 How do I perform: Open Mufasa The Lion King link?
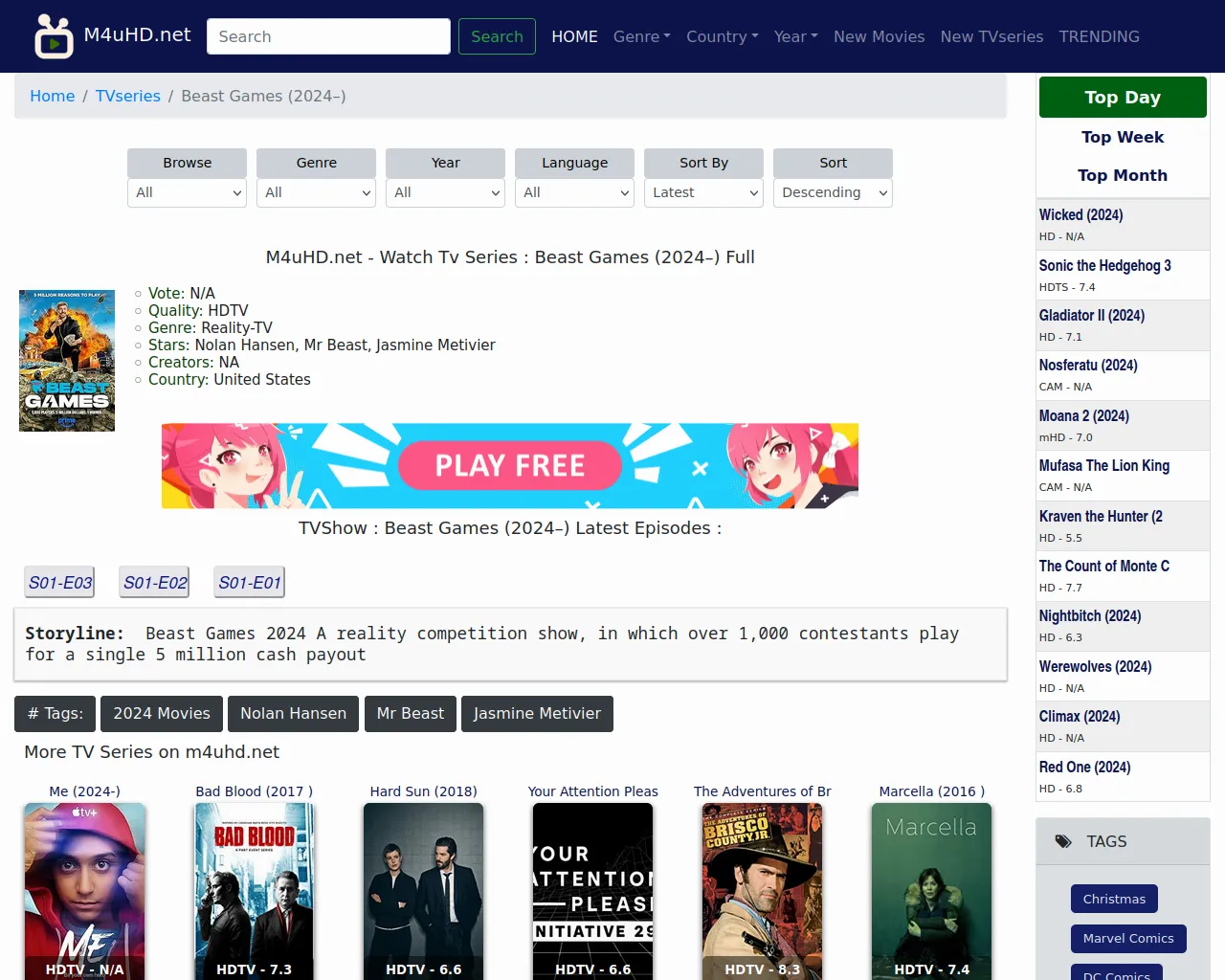coord(1104,466)
